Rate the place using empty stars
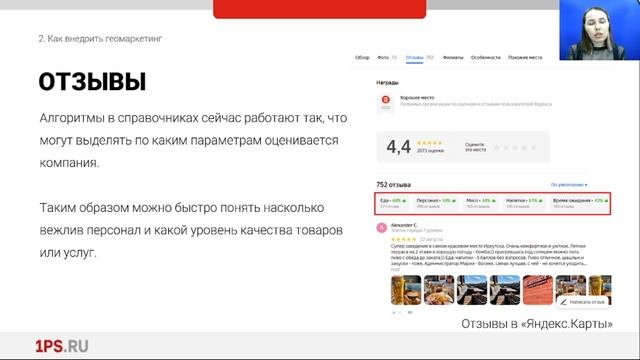Viewport: 640px width, 360px height. 515,147
